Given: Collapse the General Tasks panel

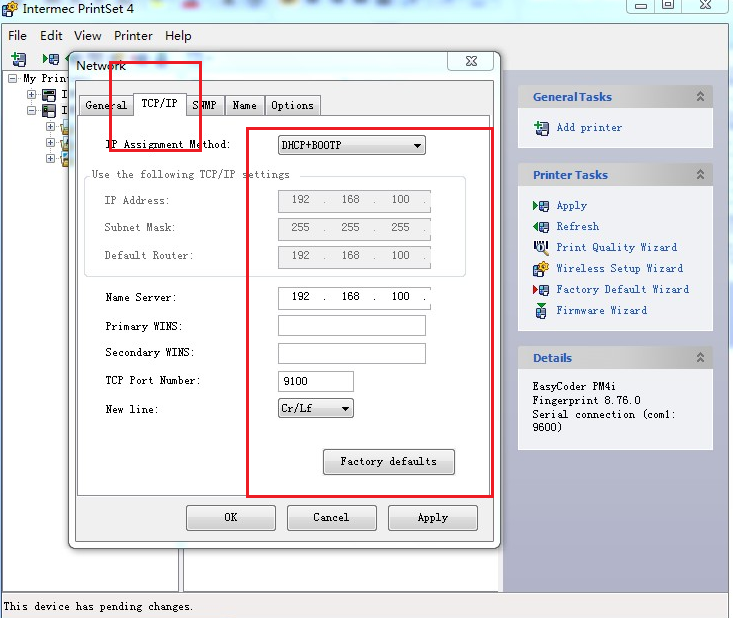Looking at the screenshot, I should pyautogui.click(x=700, y=97).
